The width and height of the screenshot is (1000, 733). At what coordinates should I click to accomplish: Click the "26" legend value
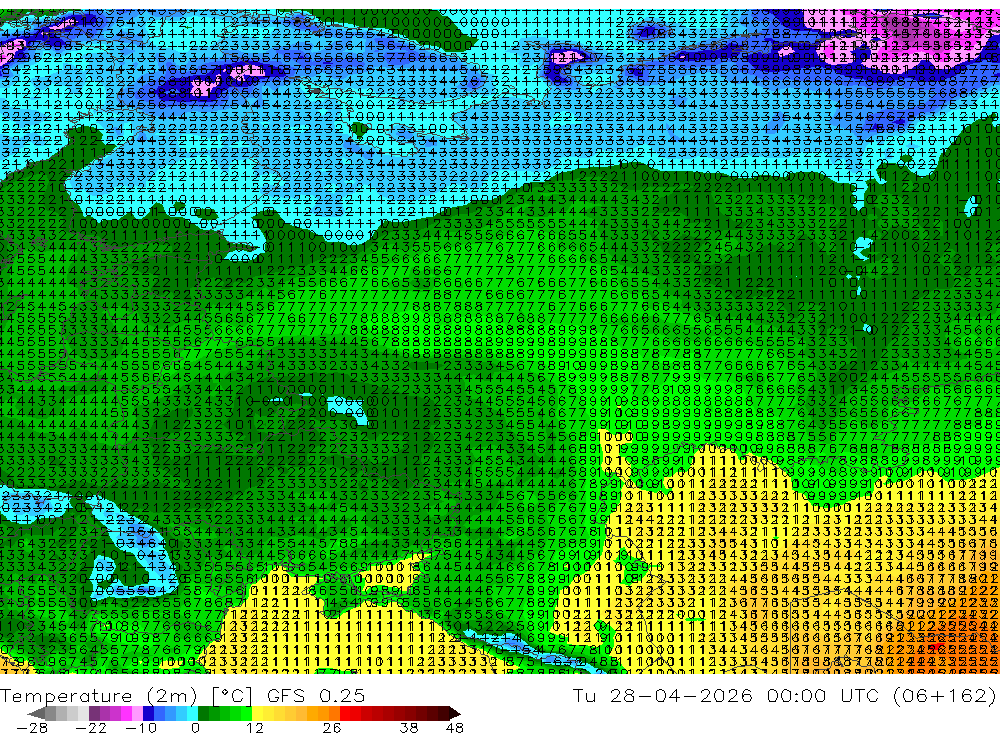(332, 728)
